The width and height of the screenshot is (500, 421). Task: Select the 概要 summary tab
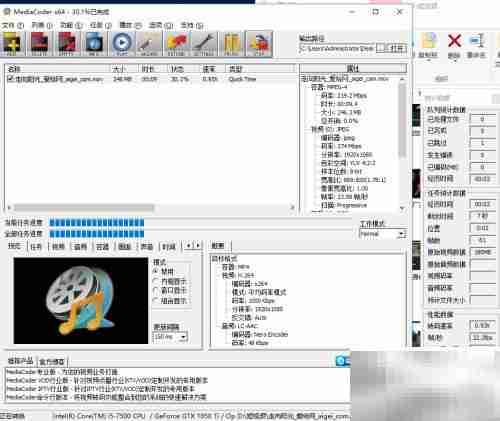click(218, 246)
